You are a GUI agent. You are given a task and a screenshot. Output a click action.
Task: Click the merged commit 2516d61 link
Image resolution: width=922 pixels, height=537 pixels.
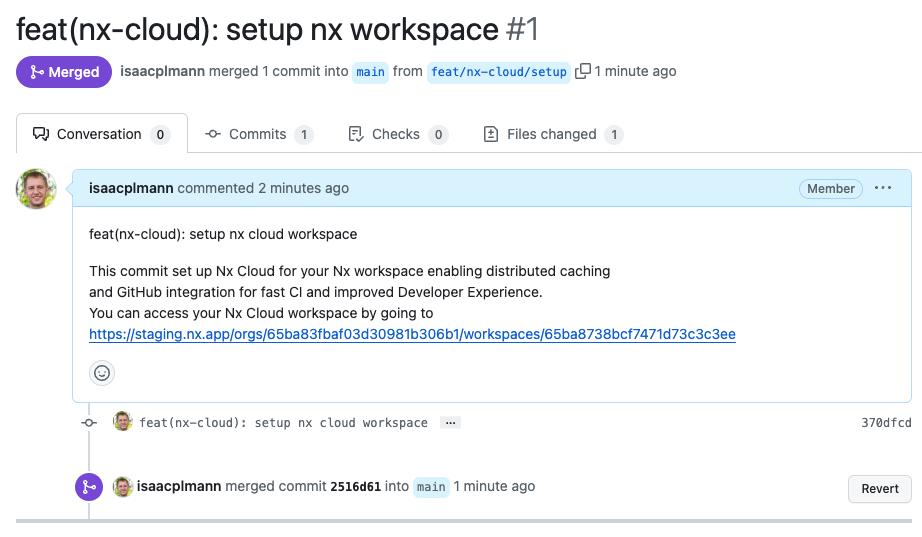pos(355,487)
